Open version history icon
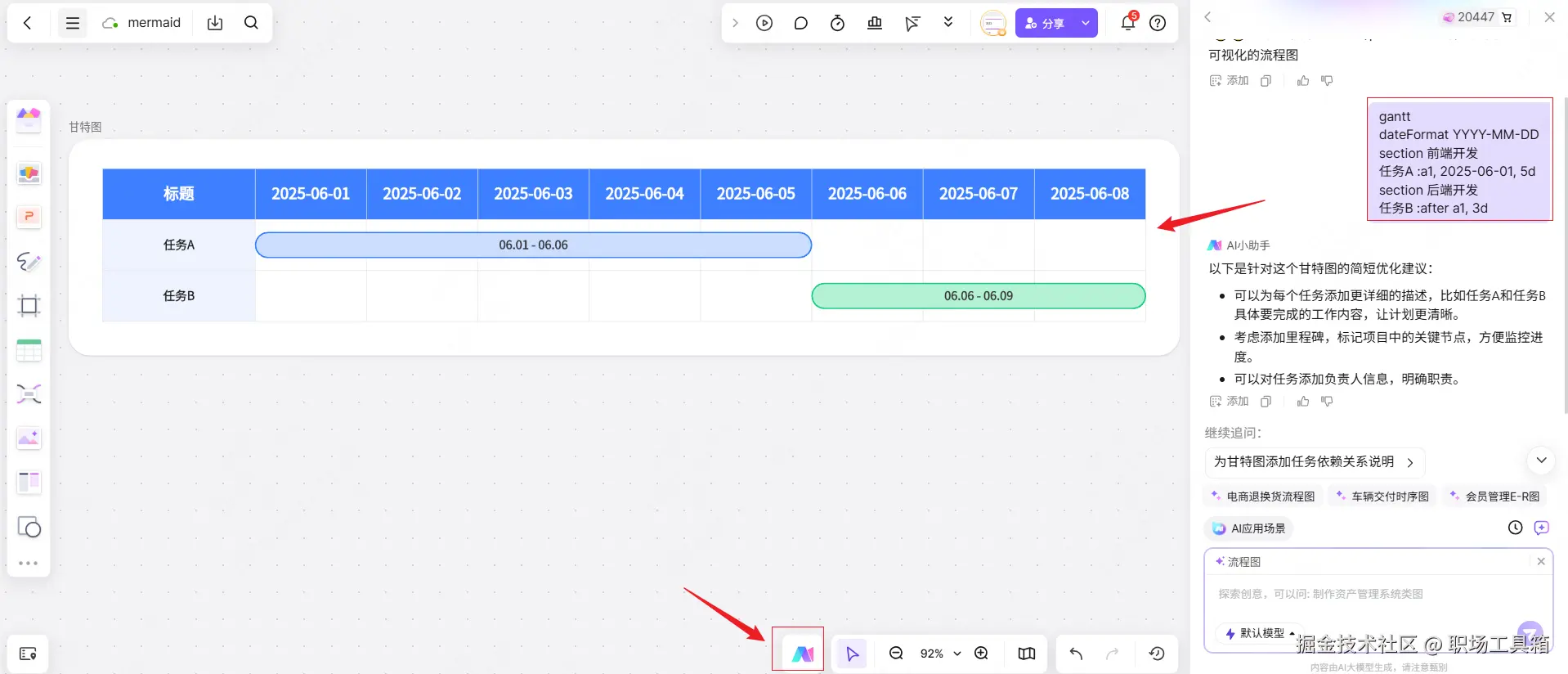Image resolution: width=1568 pixels, height=674 pixels. click(1157, 654)
